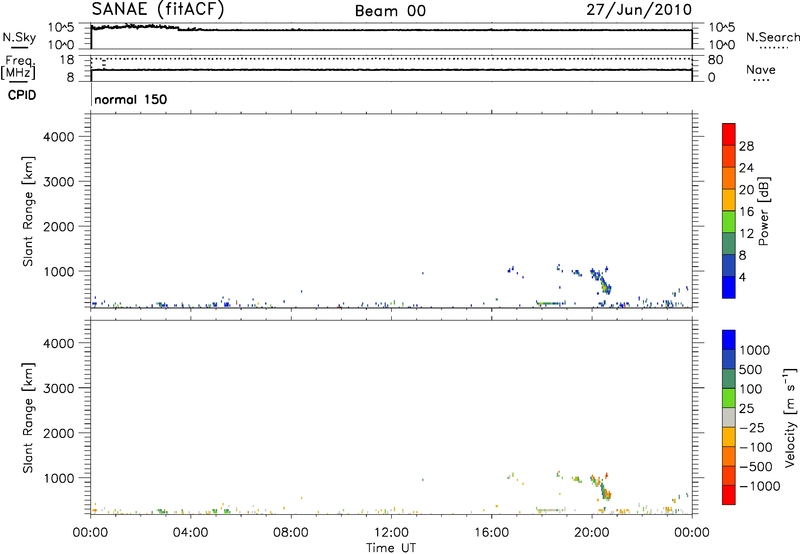
Task: Click the "80" tick on the Nave axis
Action: tap(715, 60)
